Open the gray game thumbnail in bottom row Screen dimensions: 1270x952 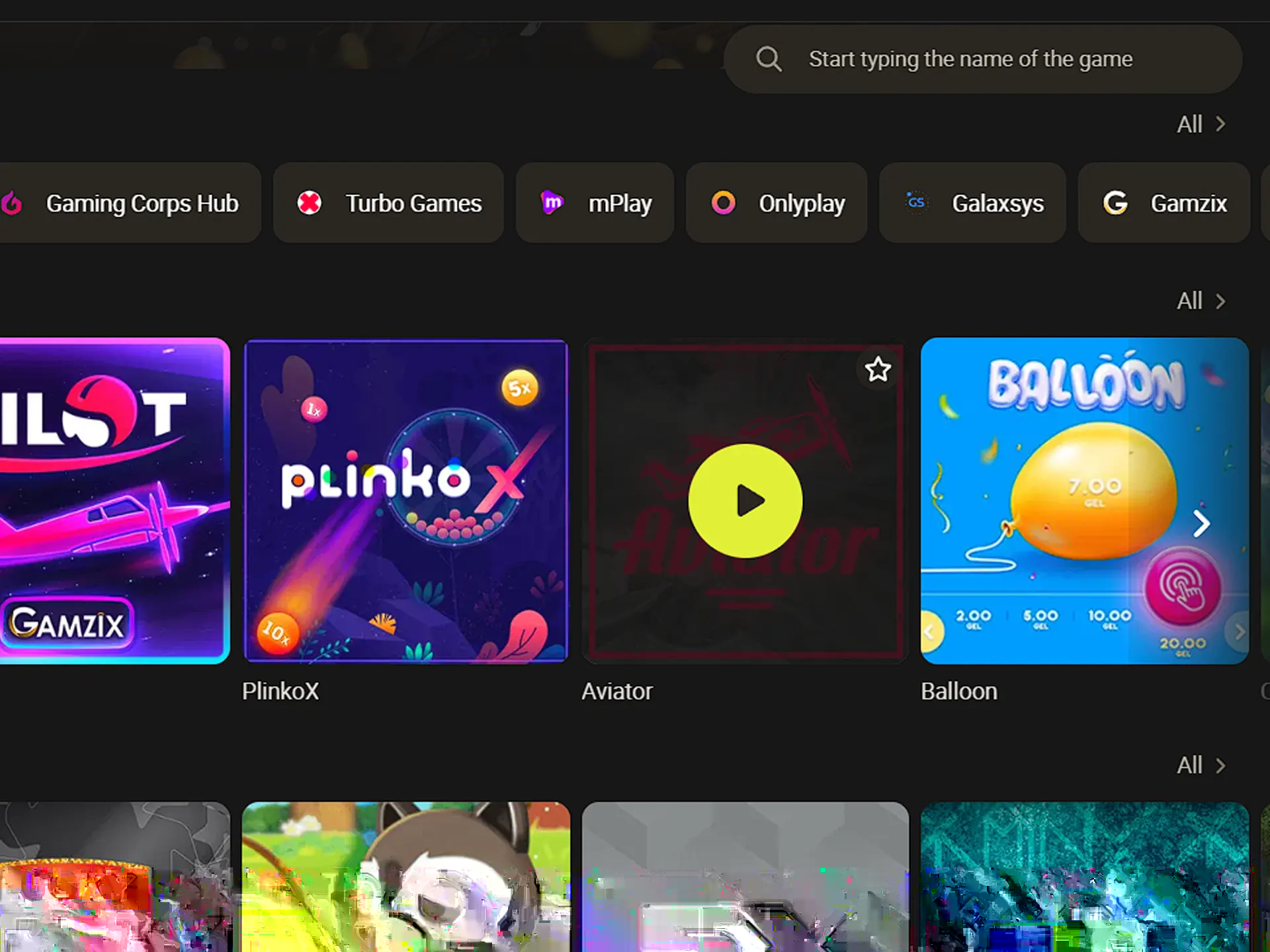pyautogui.click(x=745, y=877)
